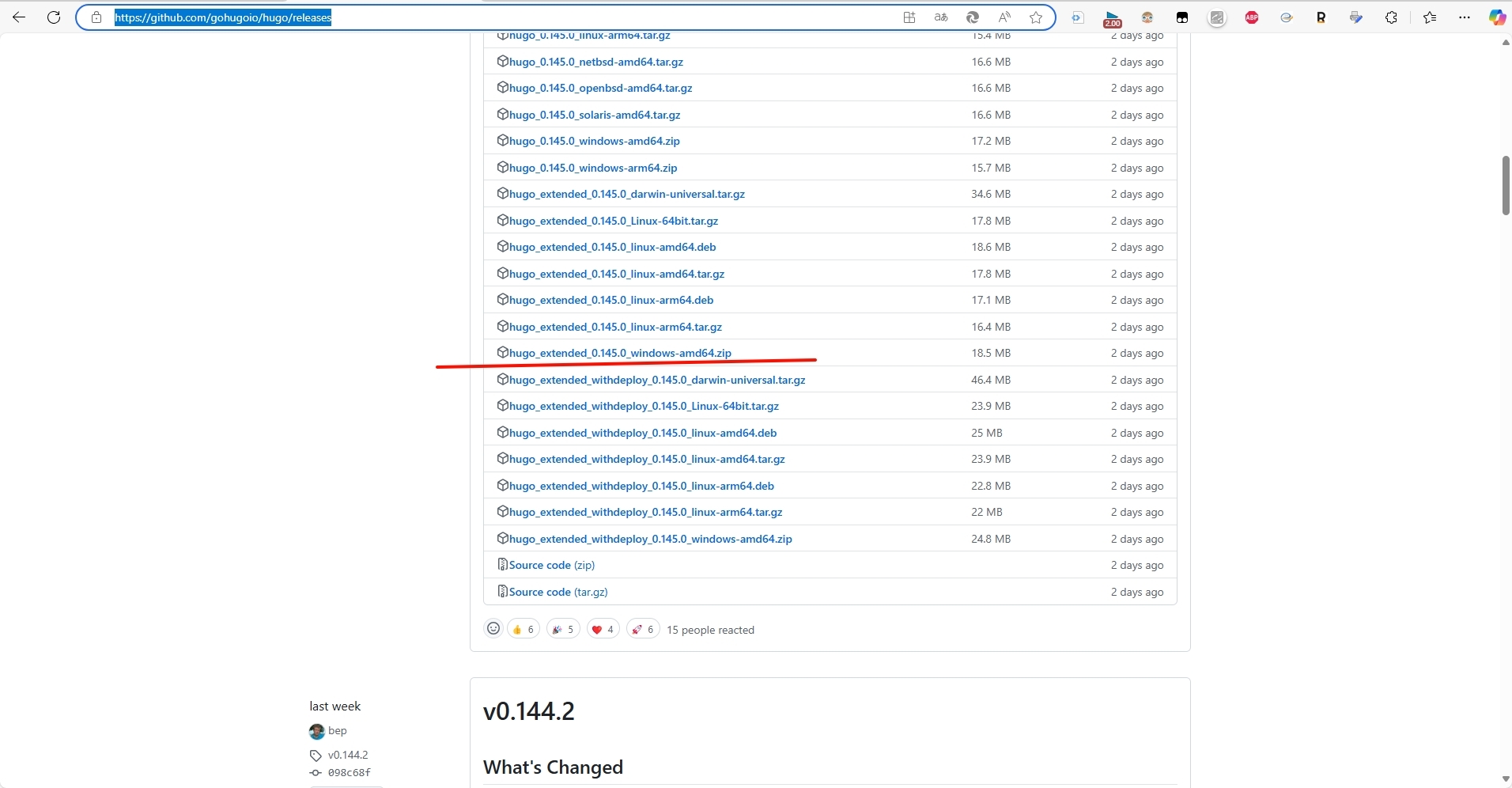Open the extension showing the 2.00 badge
The width and height of the screenshot is (1512, 788).
(x=1113, y=18)
